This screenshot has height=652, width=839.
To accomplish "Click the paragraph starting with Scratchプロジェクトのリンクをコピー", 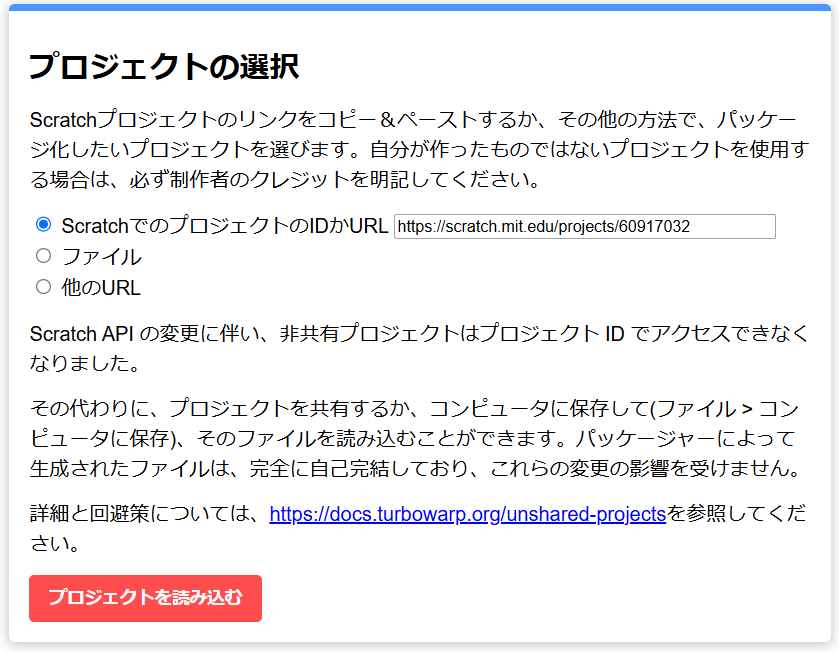I will point(420,150).
